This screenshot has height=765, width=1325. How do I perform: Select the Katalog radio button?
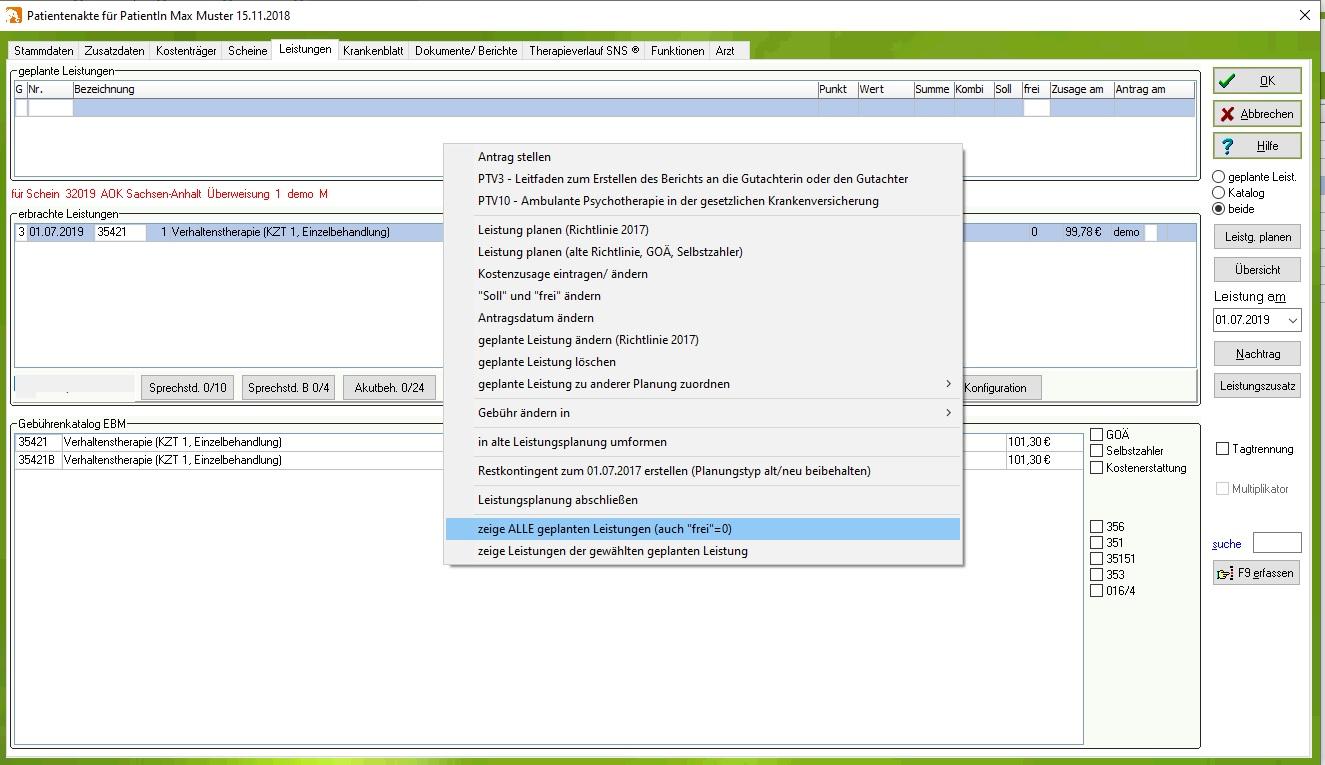pos(1218,193)
